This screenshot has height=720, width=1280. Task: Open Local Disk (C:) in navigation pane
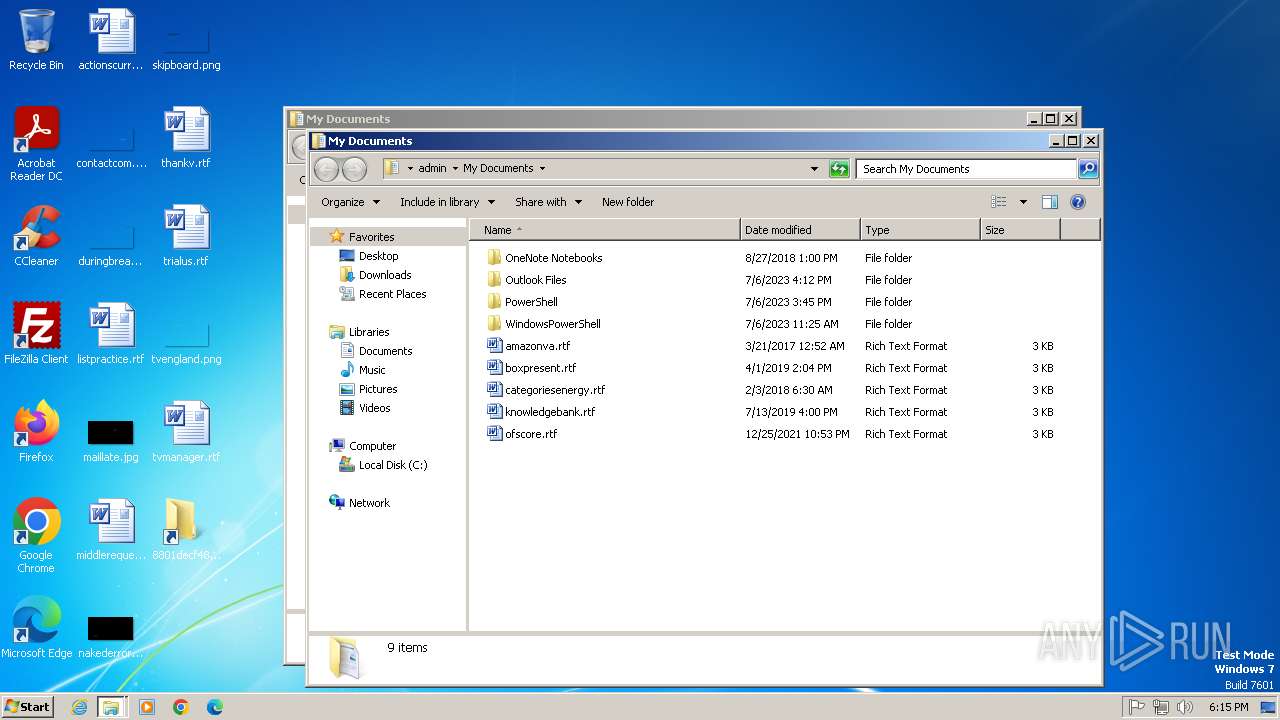393,465
